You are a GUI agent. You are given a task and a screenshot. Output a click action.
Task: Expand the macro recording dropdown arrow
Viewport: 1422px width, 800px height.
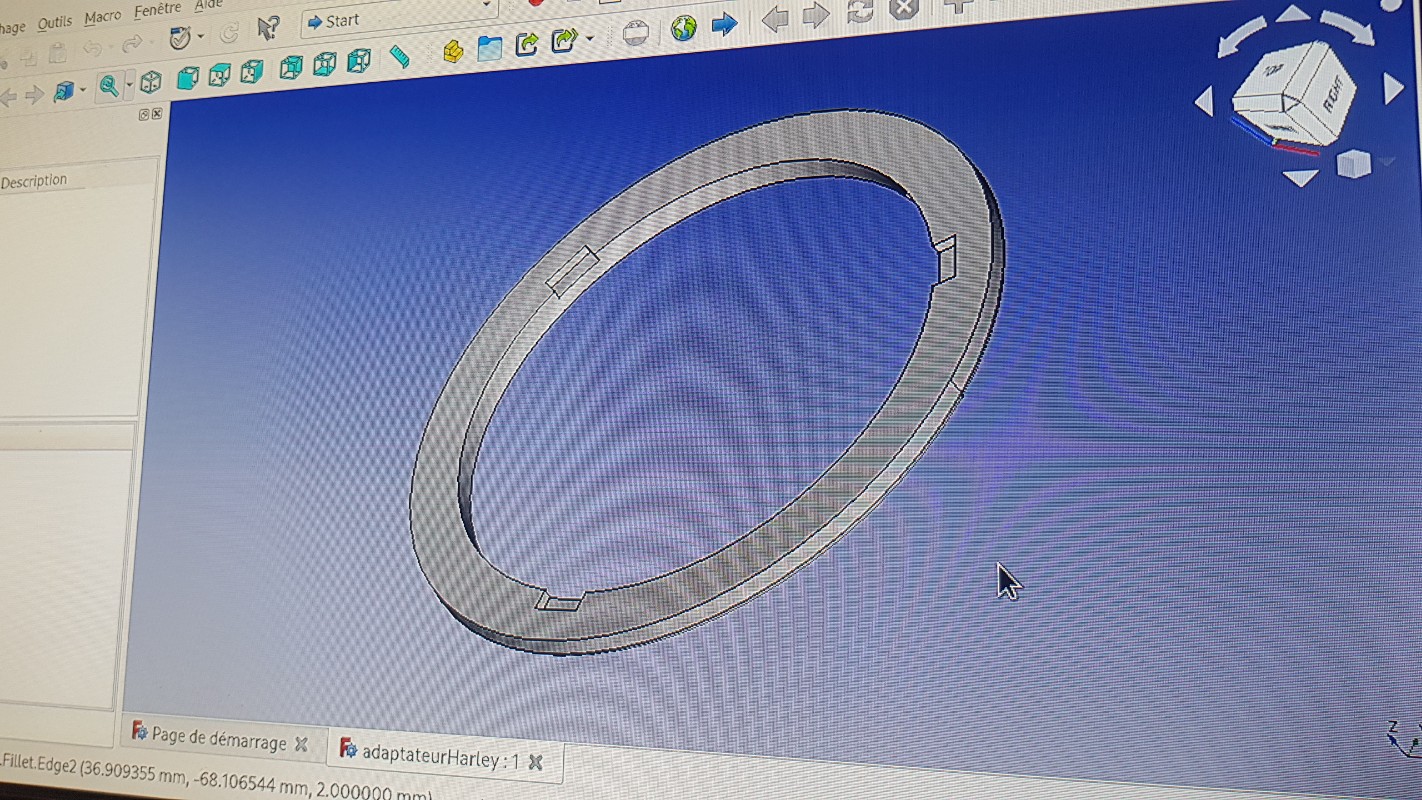[201, 37]
